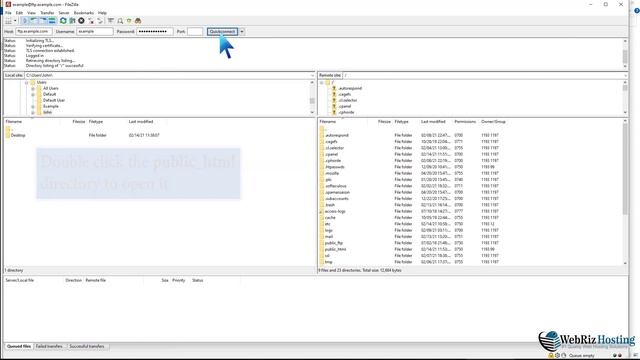Image resolution: width=640 pixels, height=360 pixels.
Task: Select the tmp folder name
Action: (329, 262)
